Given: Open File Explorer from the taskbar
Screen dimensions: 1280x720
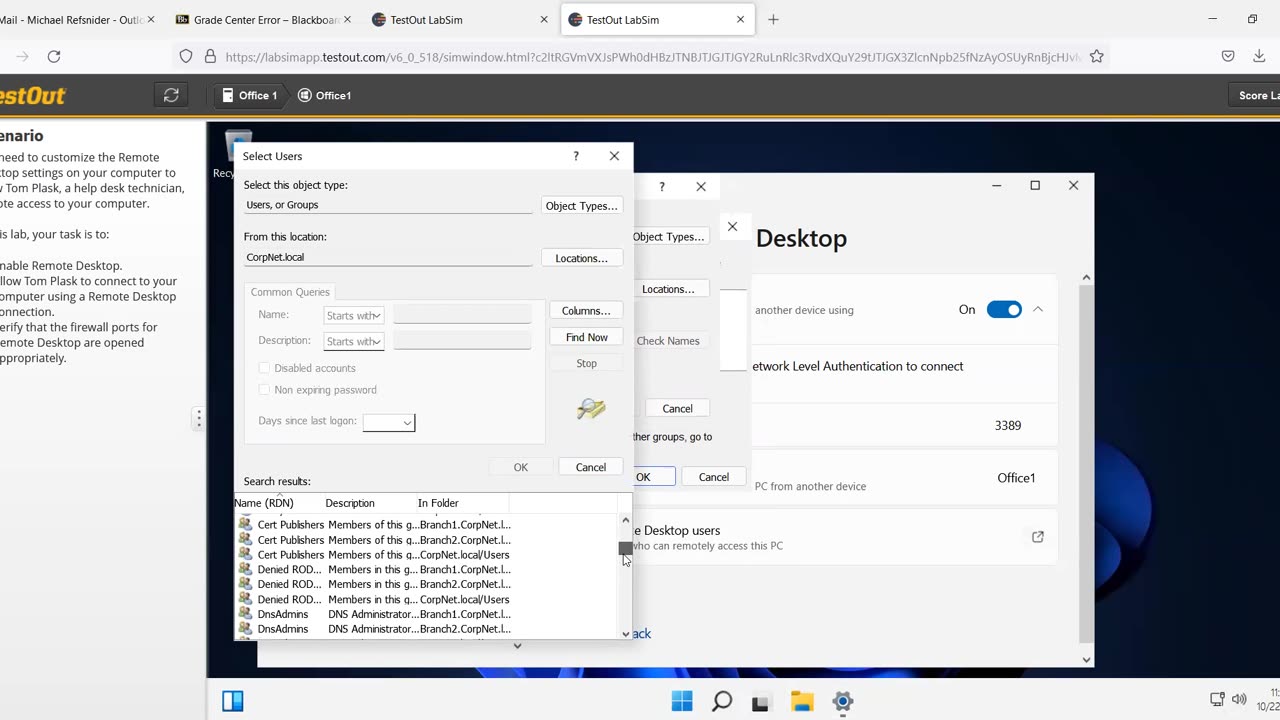Looking at the screenshot, I should coord(802,701).
